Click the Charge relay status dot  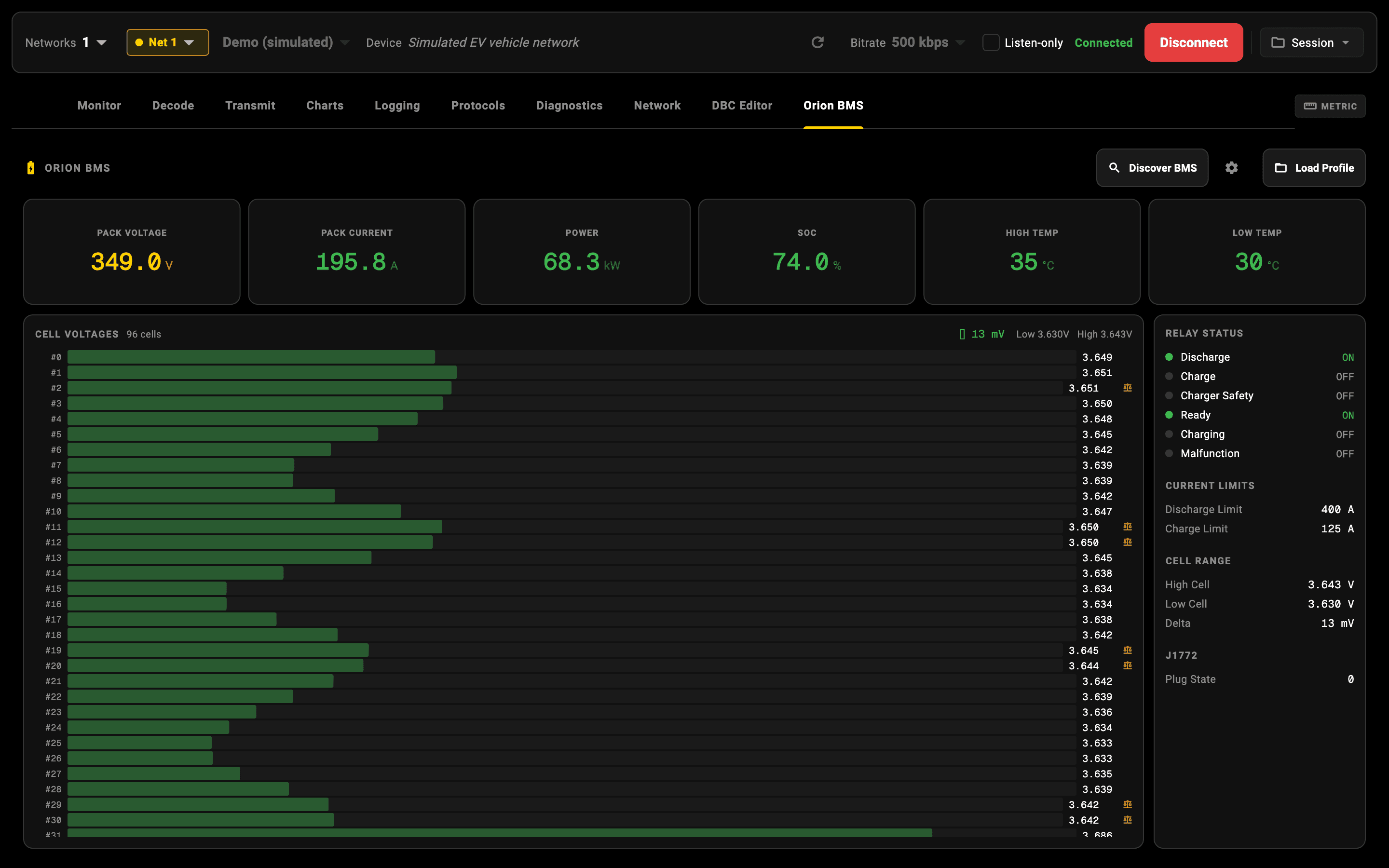[1169, 377]
